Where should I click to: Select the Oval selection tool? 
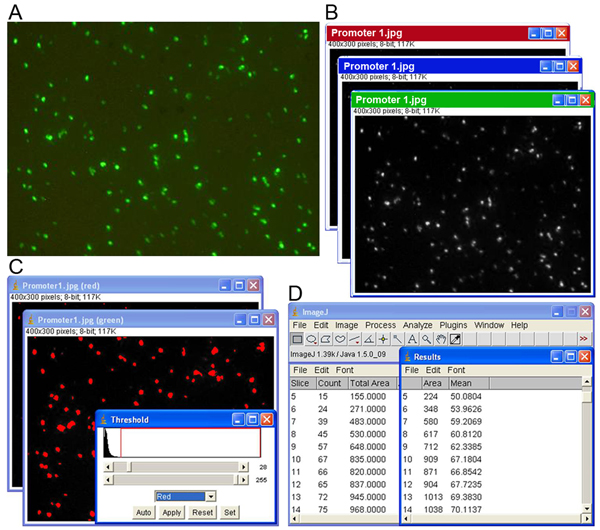311,340
